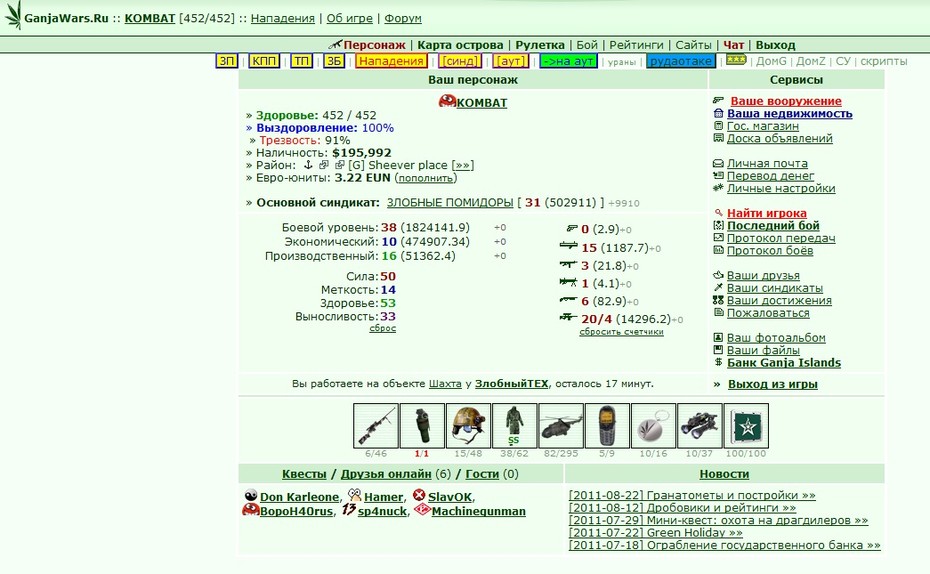
Task: Click the ЗБ shortcut button
Action: (334, 60)
